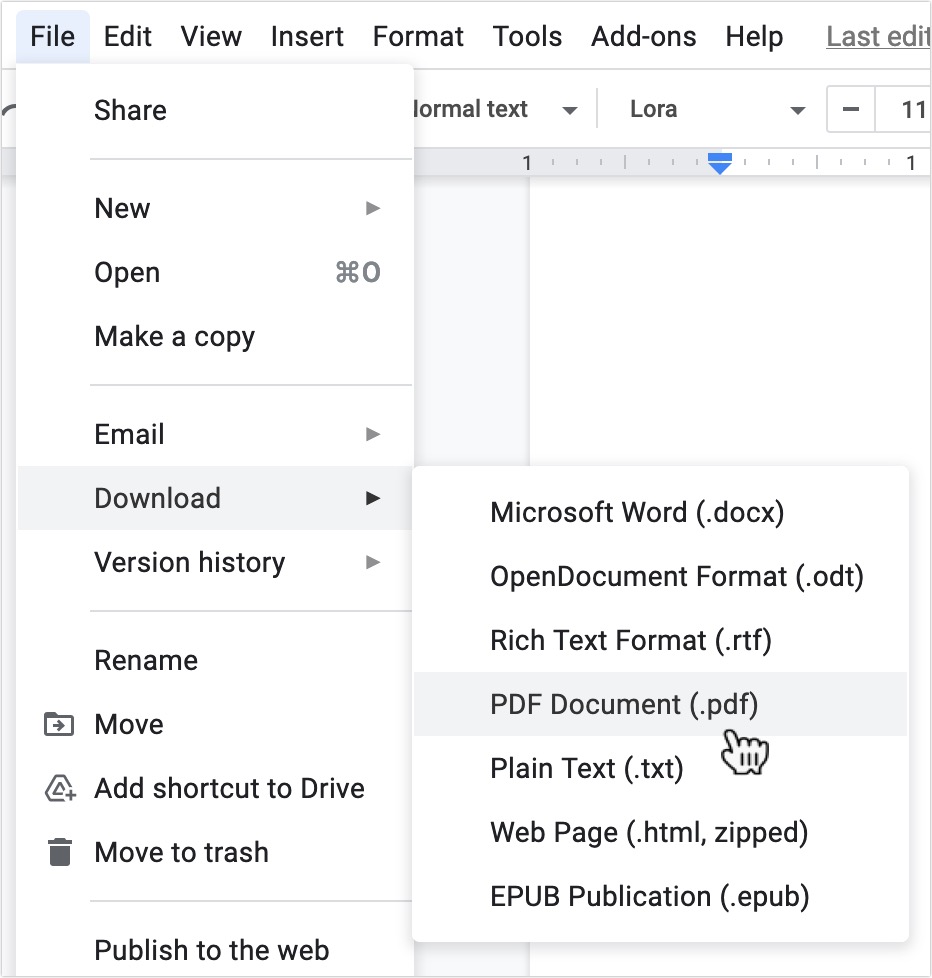The height and width of the screenshot is (978, 932).
Task: Open the Format menu
Action: click(x=418, y=36)
